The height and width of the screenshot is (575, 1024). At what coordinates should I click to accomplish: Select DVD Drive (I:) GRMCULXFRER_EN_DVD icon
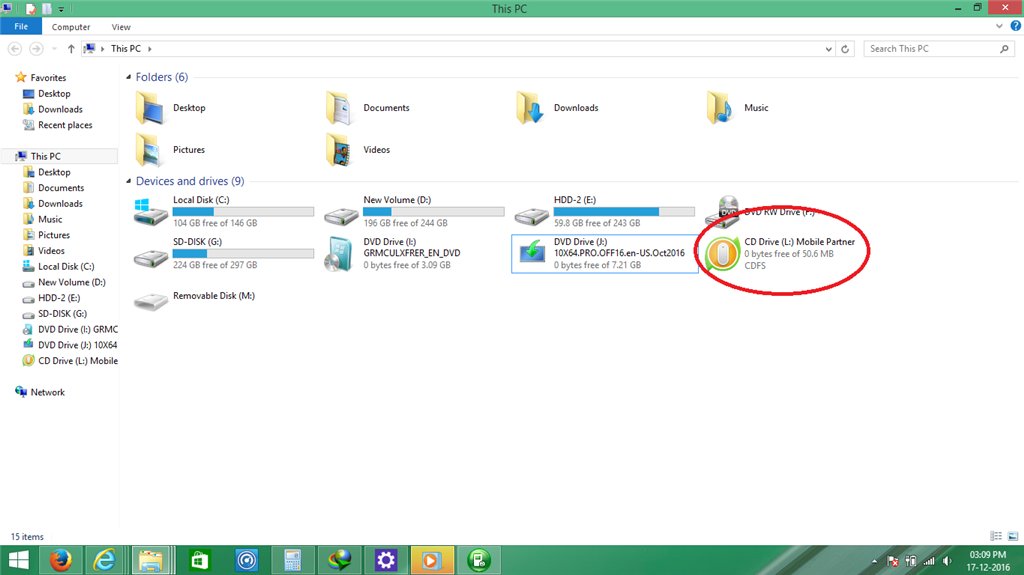[x=340, y=254]
